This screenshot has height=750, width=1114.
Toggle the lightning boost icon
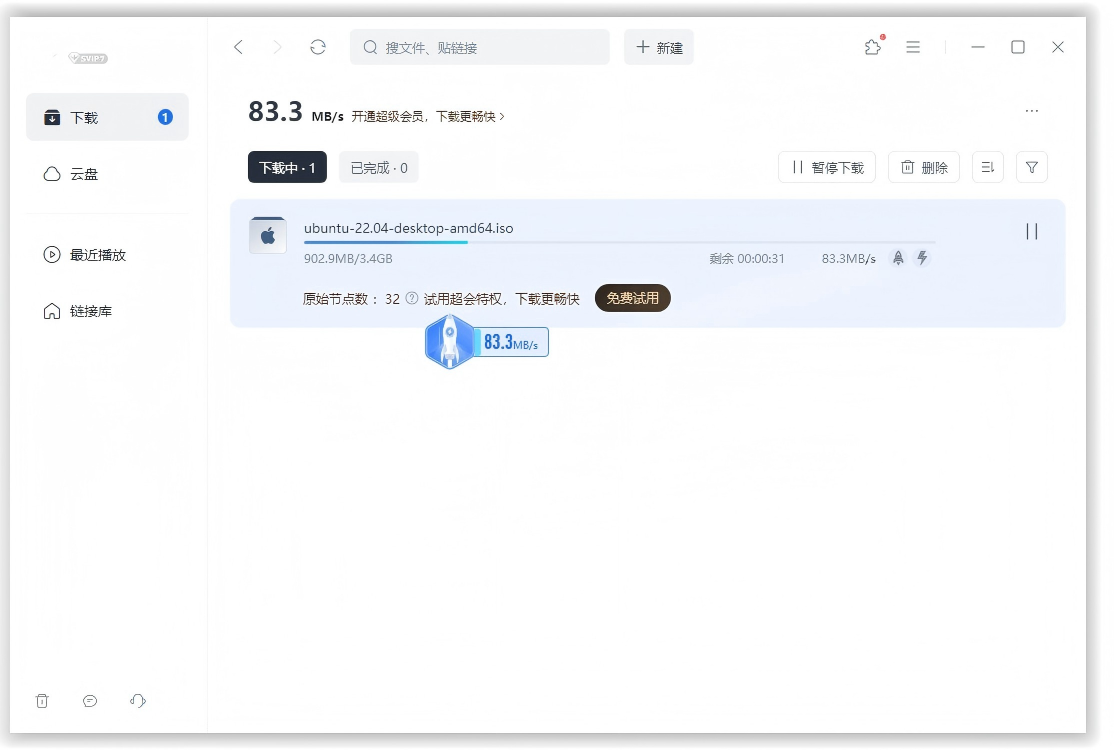(922, 258)
